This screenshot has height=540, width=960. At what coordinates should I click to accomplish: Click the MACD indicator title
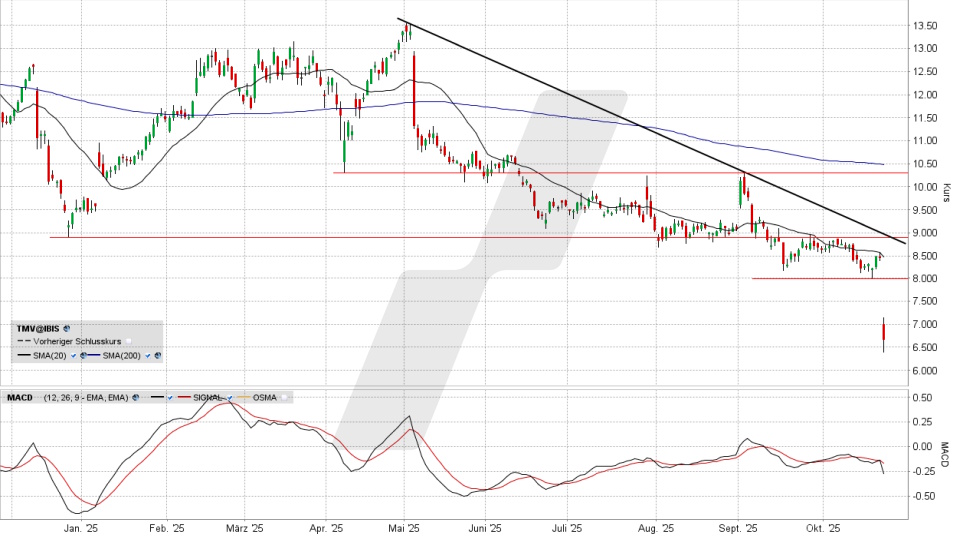pos(20,397)
